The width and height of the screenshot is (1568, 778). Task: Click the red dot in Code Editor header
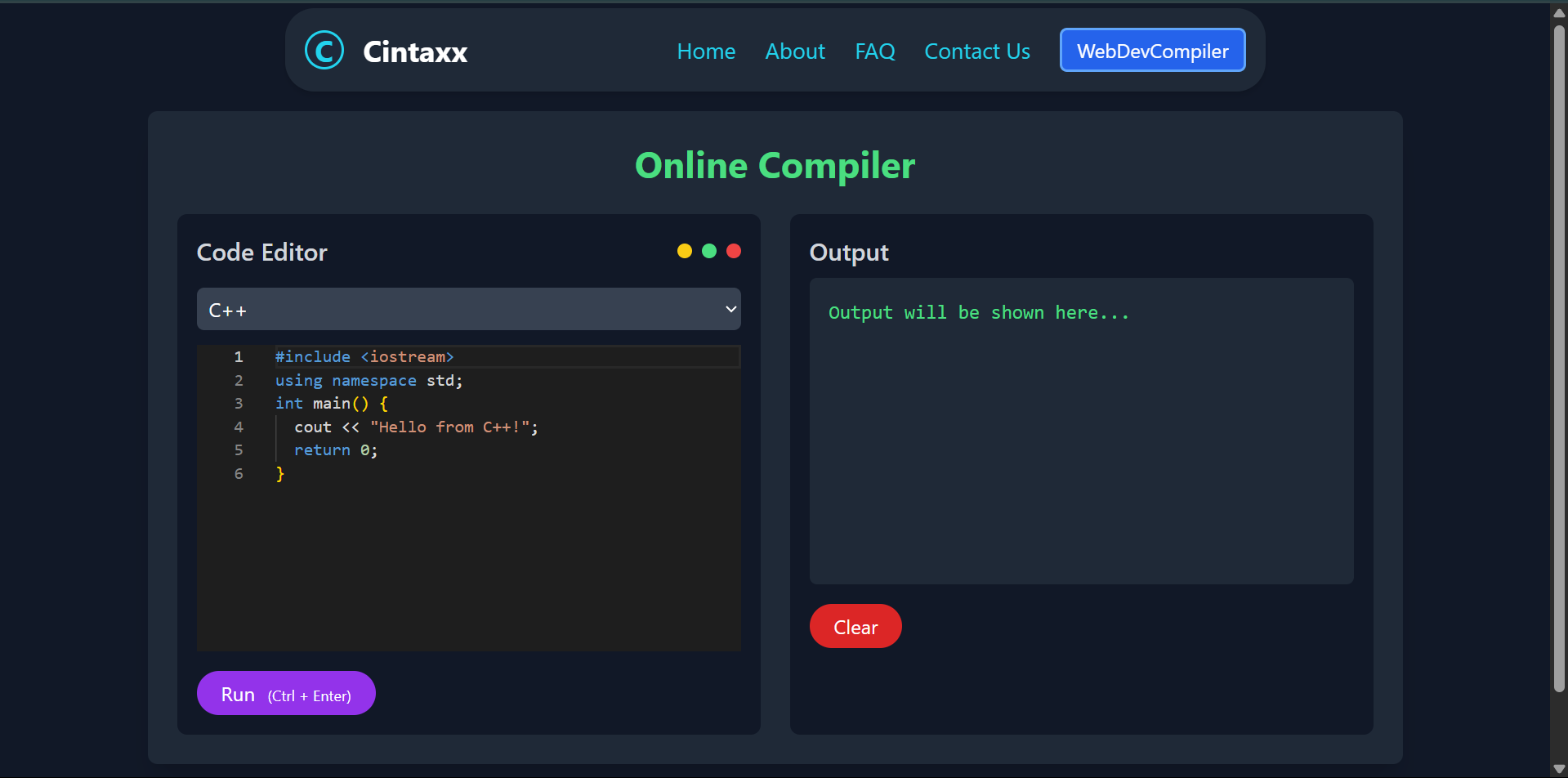pos(734,251)
